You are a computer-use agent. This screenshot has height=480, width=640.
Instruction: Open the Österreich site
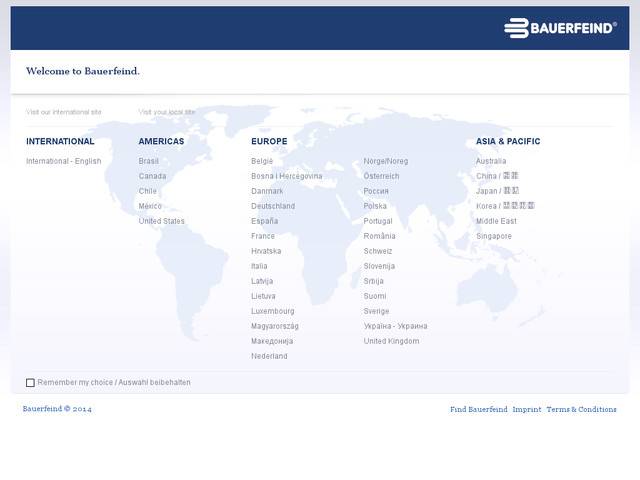tap(381, 176)
